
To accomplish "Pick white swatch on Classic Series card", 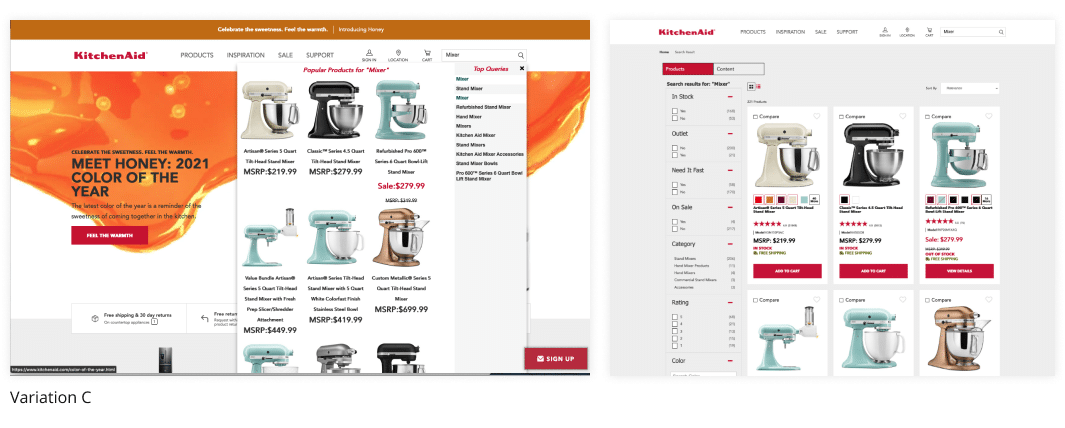I will point(855,200).
